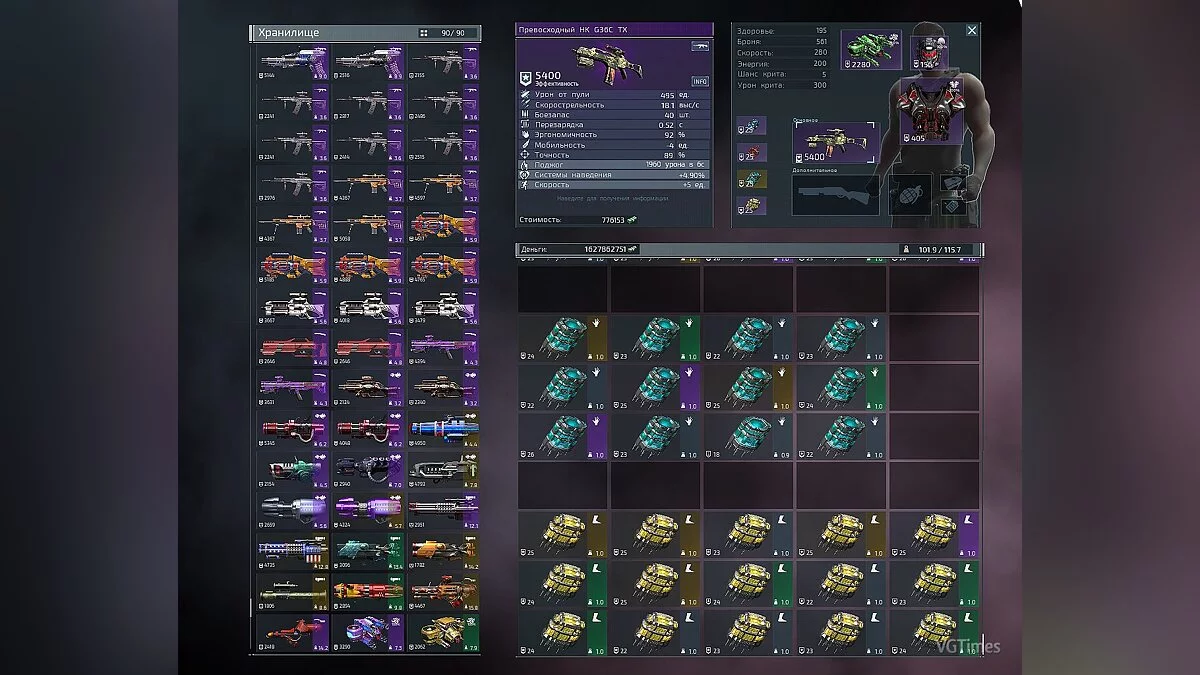1200x675 pixels.
Task: Click the Деньги money field
Action: 580,249
